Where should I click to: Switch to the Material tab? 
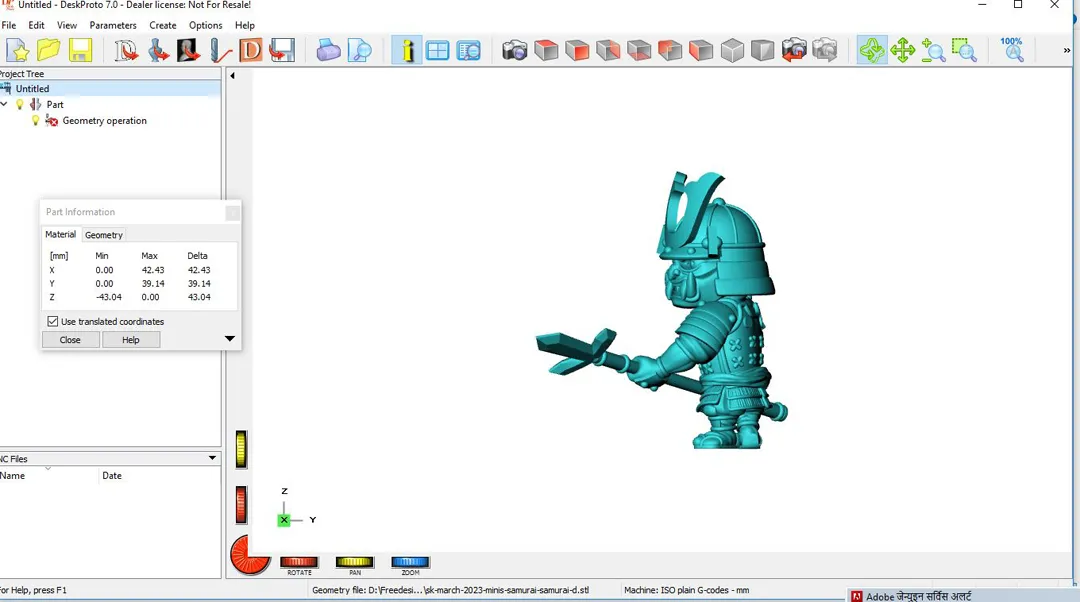pyautogui.click(x=61, y=234)
